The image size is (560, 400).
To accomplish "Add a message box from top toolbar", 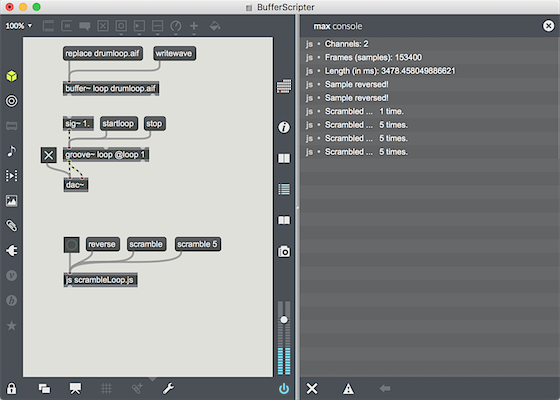I will pos(66,26).
